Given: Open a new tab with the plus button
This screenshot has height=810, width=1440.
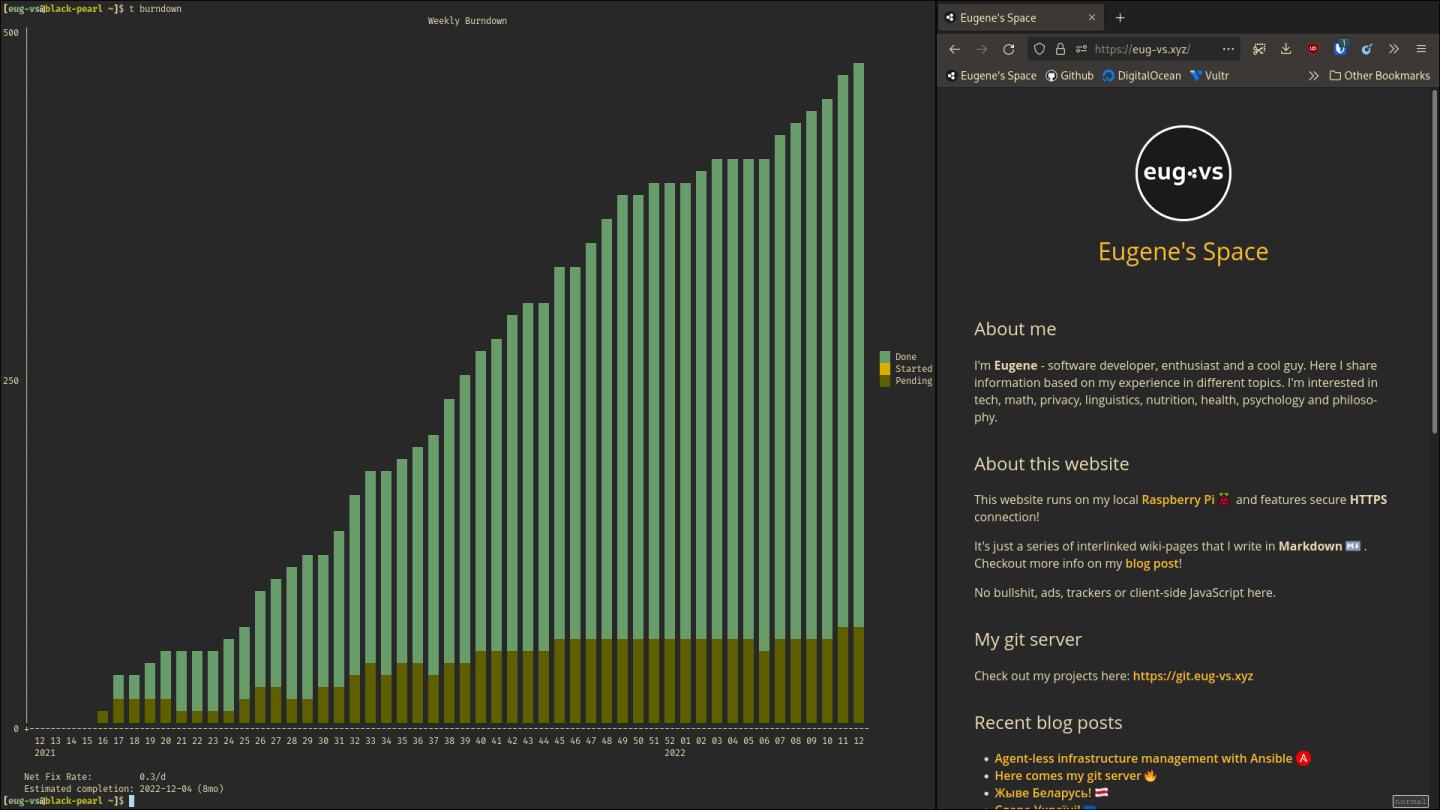Looking at the screenshot, I should pos(1120,17).
